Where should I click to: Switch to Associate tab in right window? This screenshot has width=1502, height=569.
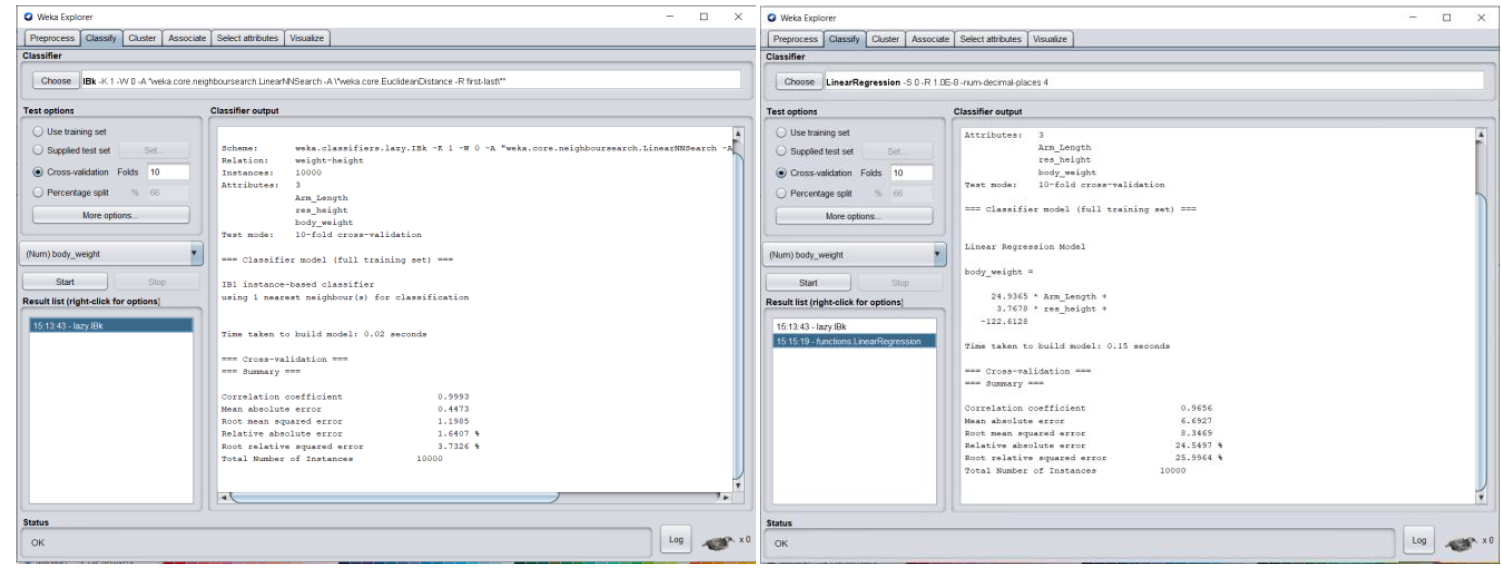coord(930,38)
